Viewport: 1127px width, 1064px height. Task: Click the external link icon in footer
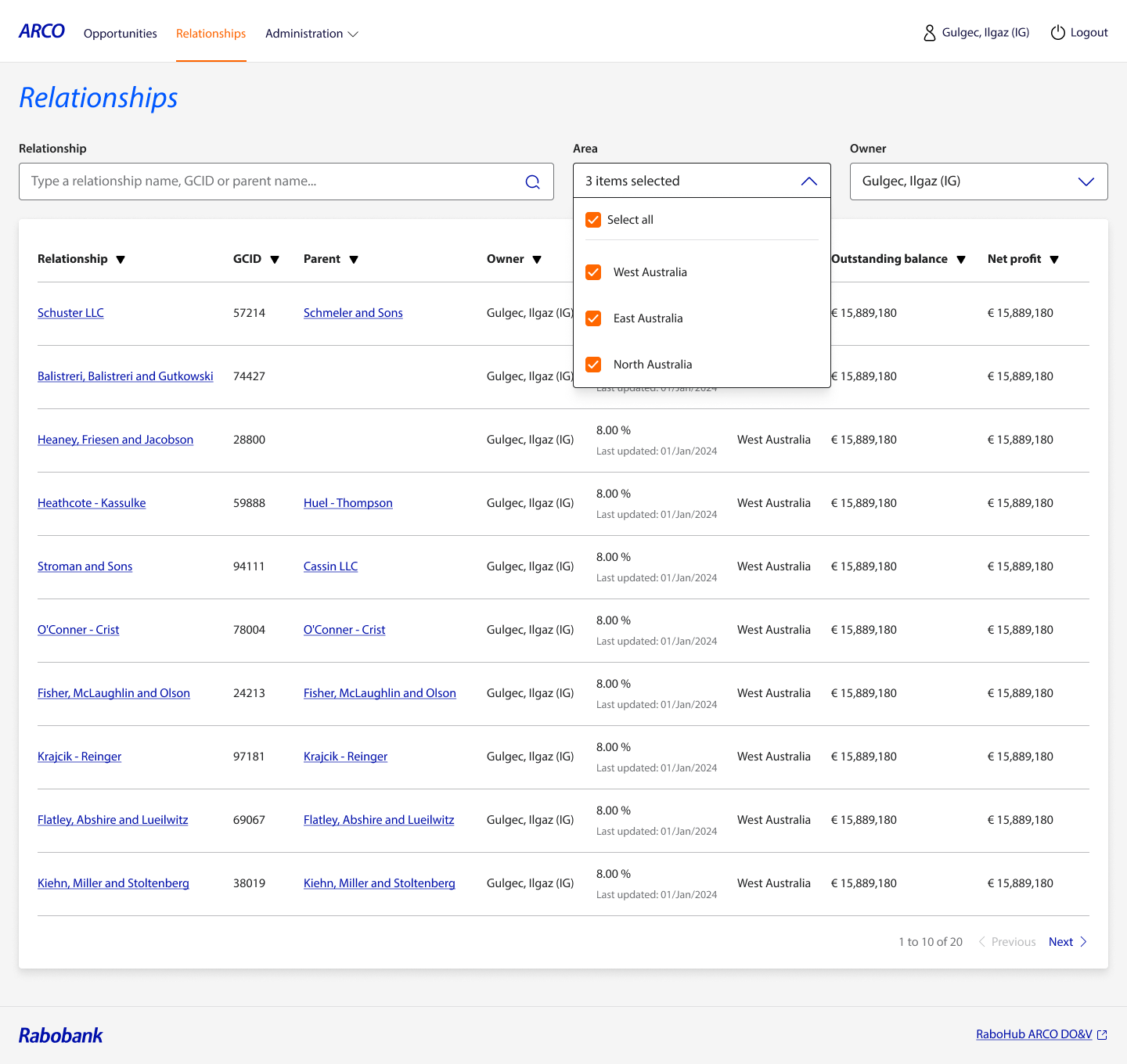pyautogui.click(x=1102, y=1035)
